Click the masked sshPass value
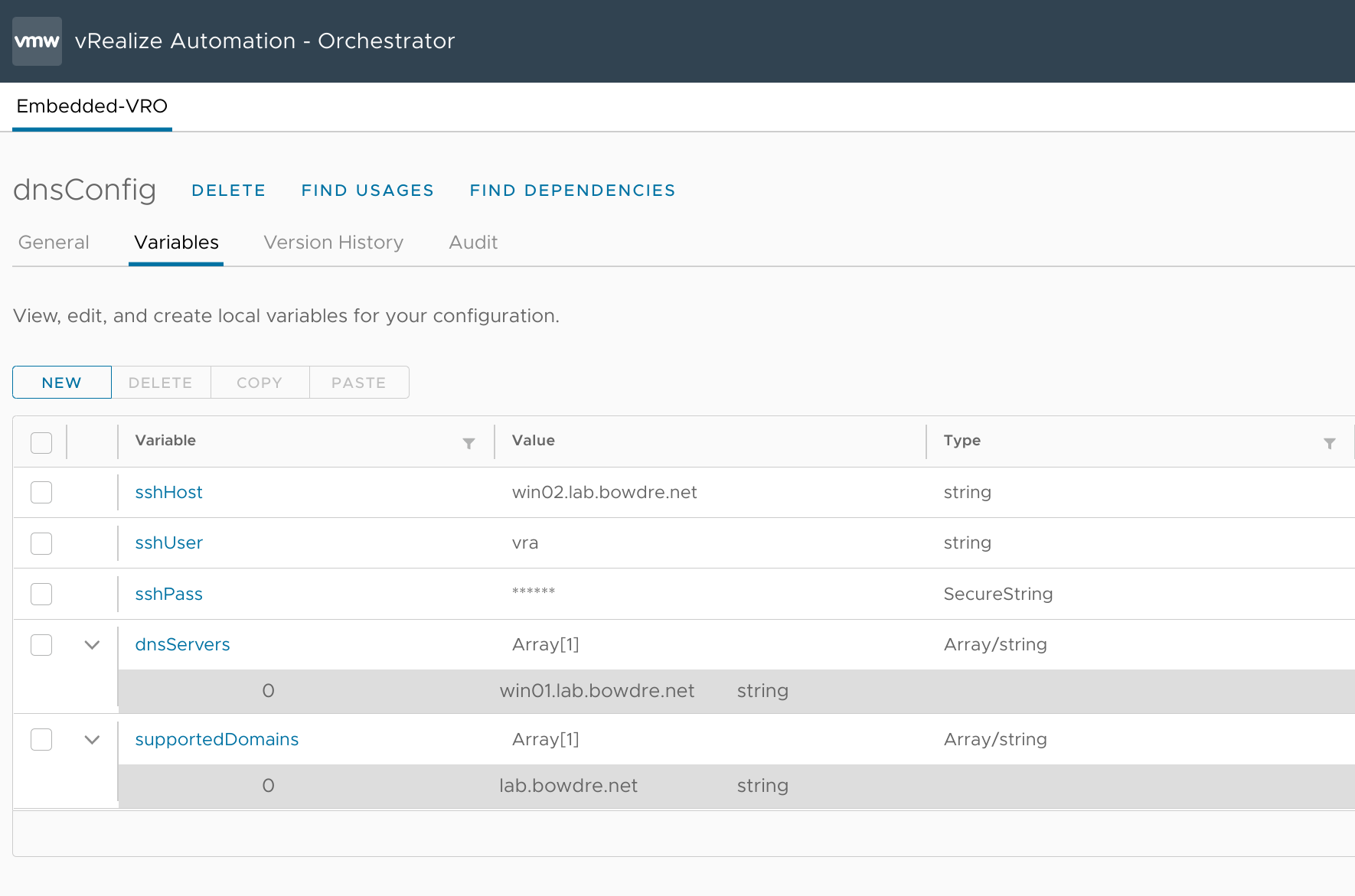Viewport: 1355px width, 896px height. click(x=534, y=591)
